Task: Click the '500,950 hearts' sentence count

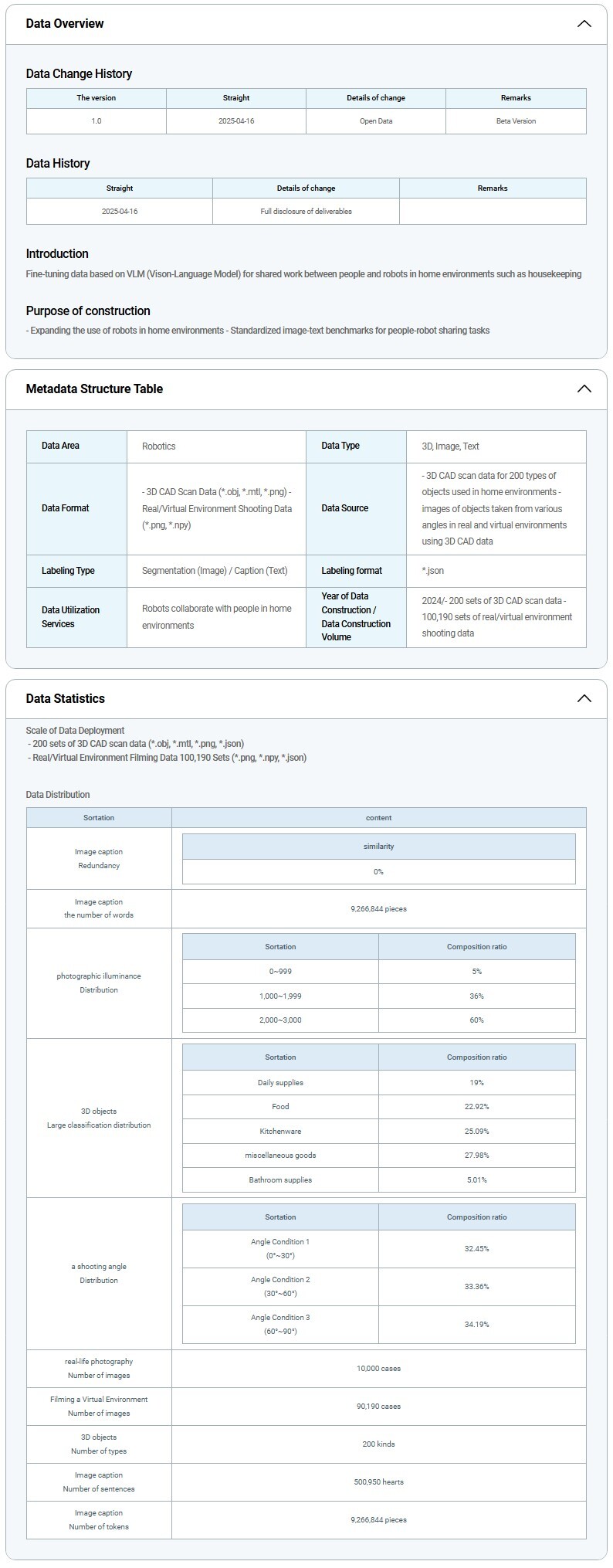Action: point(378,1482)
